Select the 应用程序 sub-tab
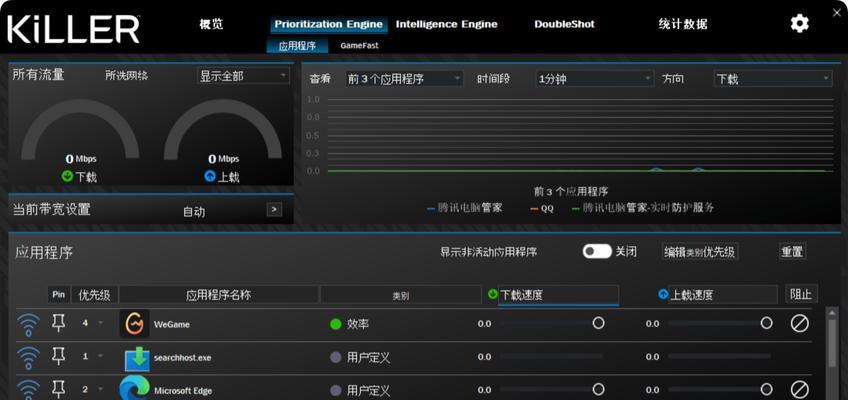The width and height of the screenshot is (848, 400). 297,46
